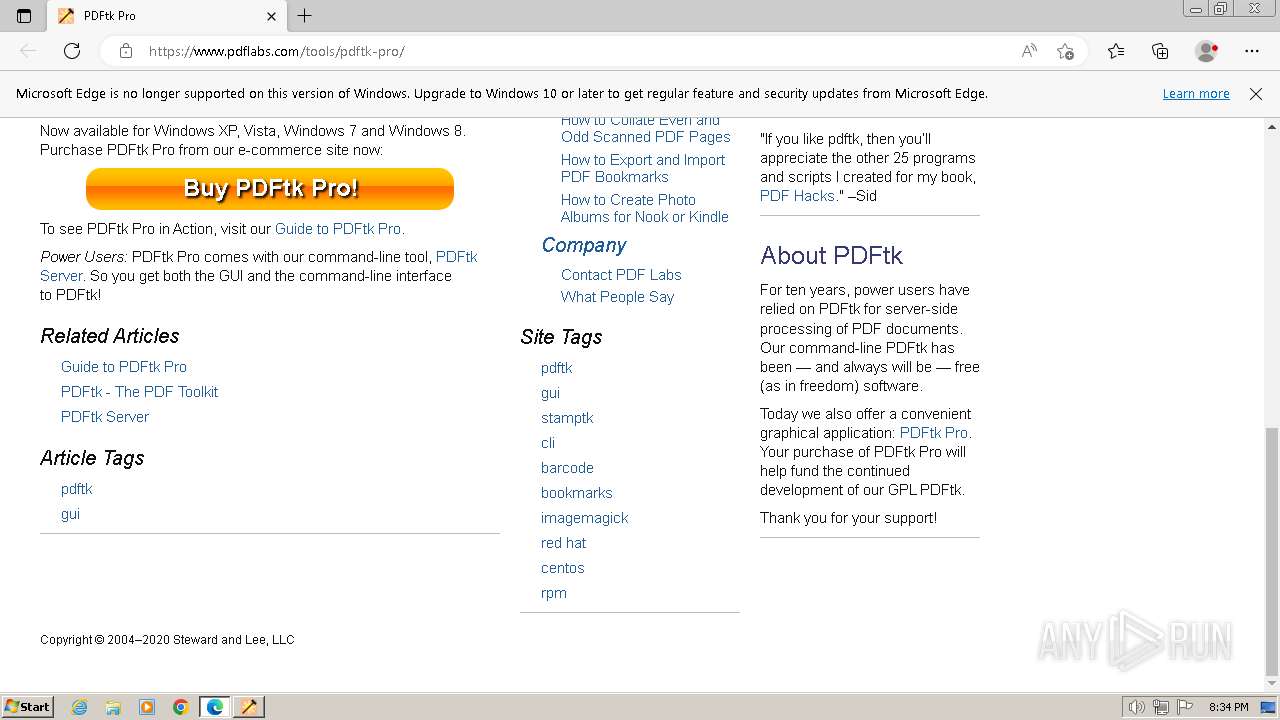Select the centos site tag
The height and width of the screenshot is (720, 1280).
click(563, 568)
